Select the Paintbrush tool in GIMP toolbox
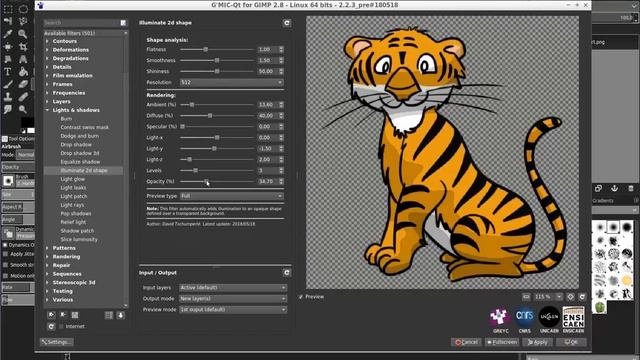Viewport: 640px width, 360px height. (8, 84)
